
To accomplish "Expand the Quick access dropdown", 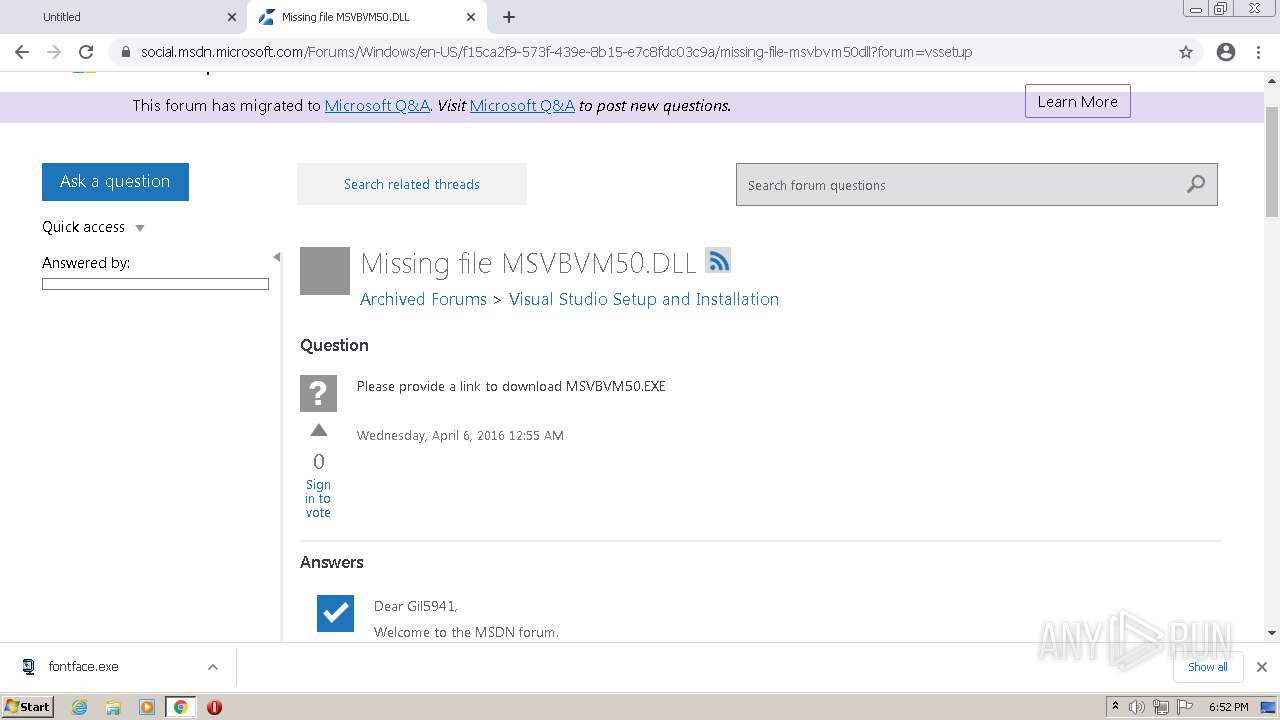I will (x=93, y=227).
